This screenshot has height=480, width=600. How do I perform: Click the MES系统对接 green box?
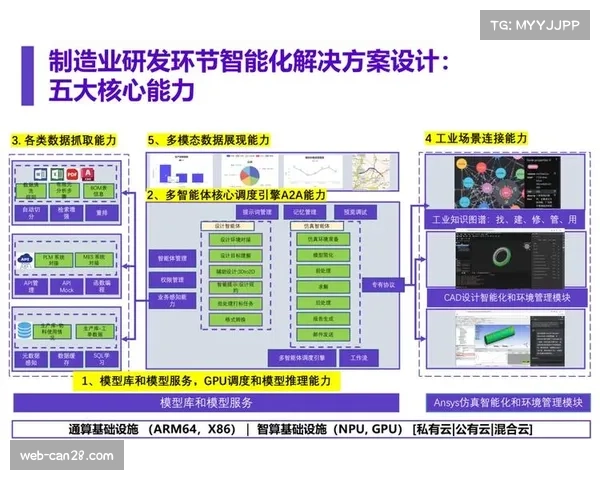[x=94, y=260]
